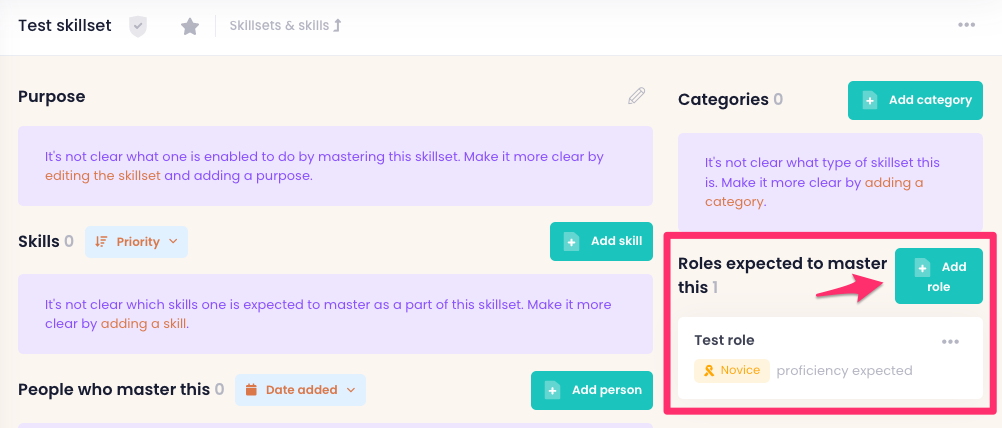Click the calendar icon in Date added selector
The image size is (1002, 428).
(251, 389)
